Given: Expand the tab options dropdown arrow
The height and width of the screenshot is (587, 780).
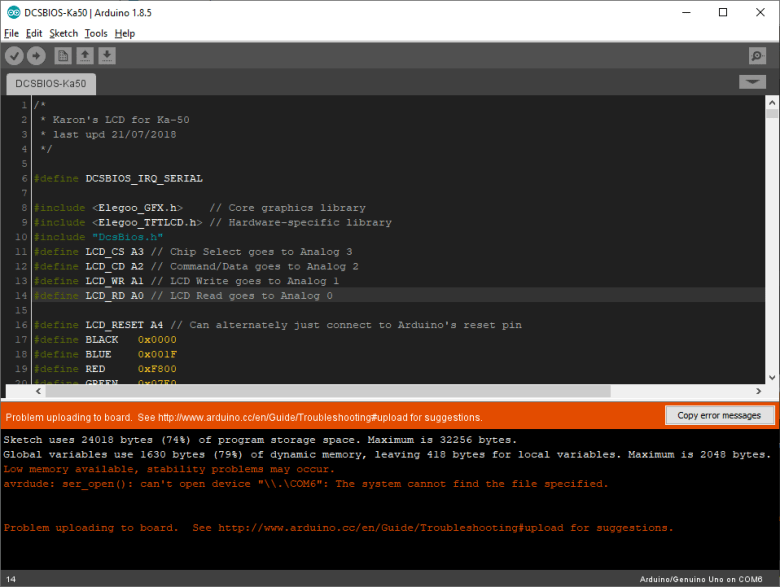Looking at the screenshot, I should click(752, 82).
